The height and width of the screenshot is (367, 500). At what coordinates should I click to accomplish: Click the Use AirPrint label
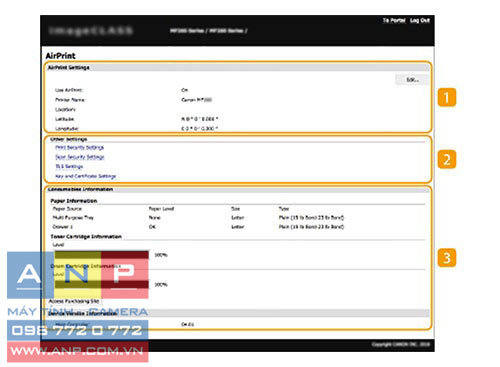click(69, 90)
